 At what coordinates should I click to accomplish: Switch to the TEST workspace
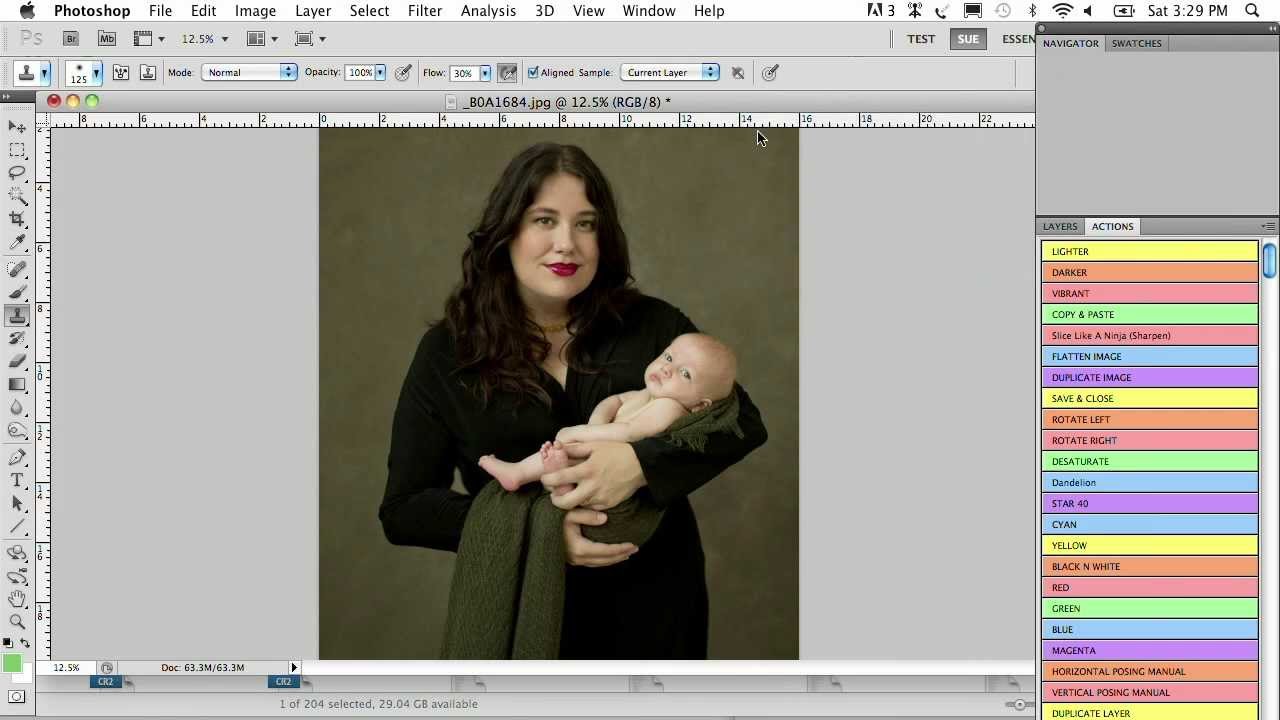(x=921, y=39)
